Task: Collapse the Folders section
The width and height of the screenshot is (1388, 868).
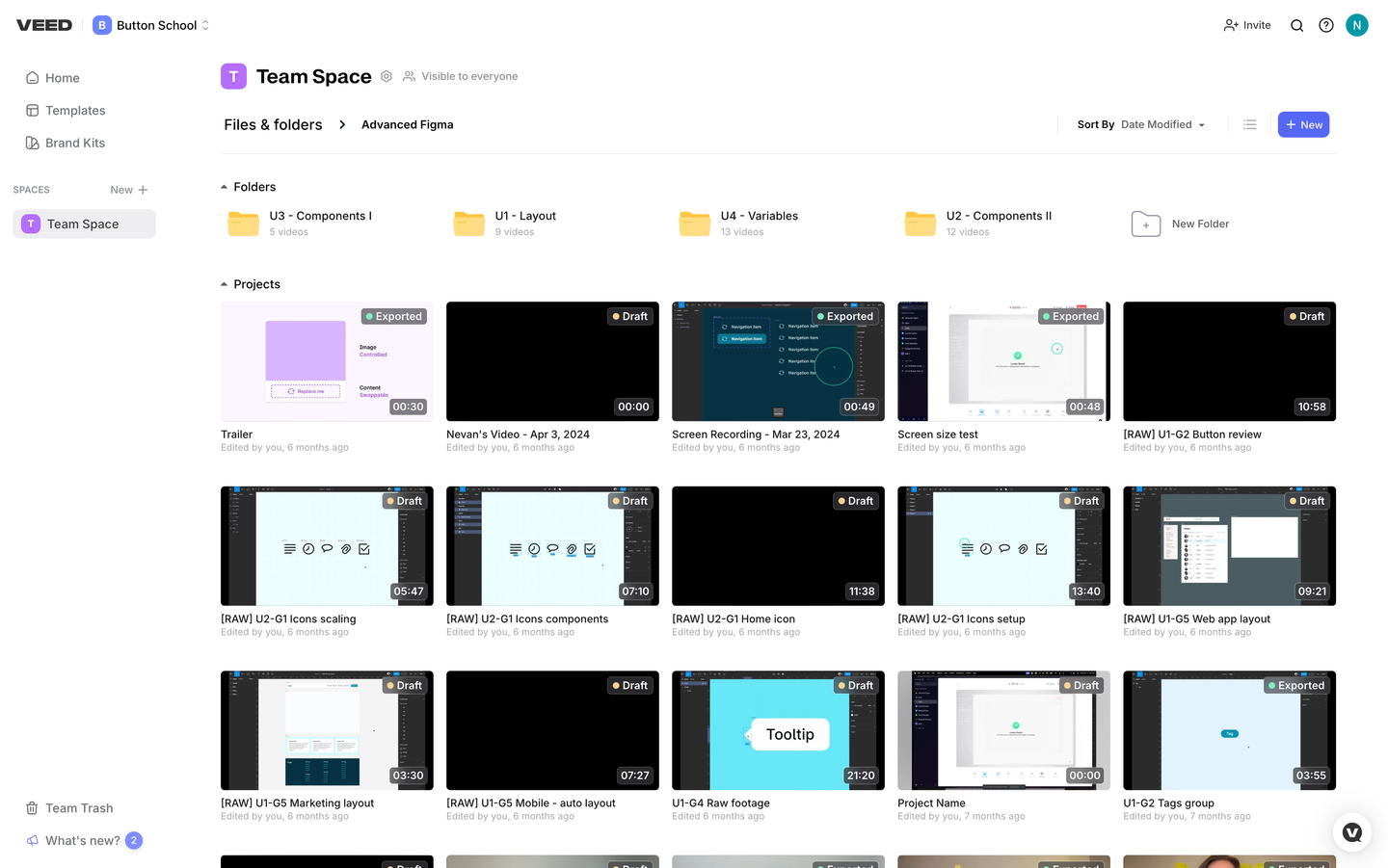Action: coord(225,187)
